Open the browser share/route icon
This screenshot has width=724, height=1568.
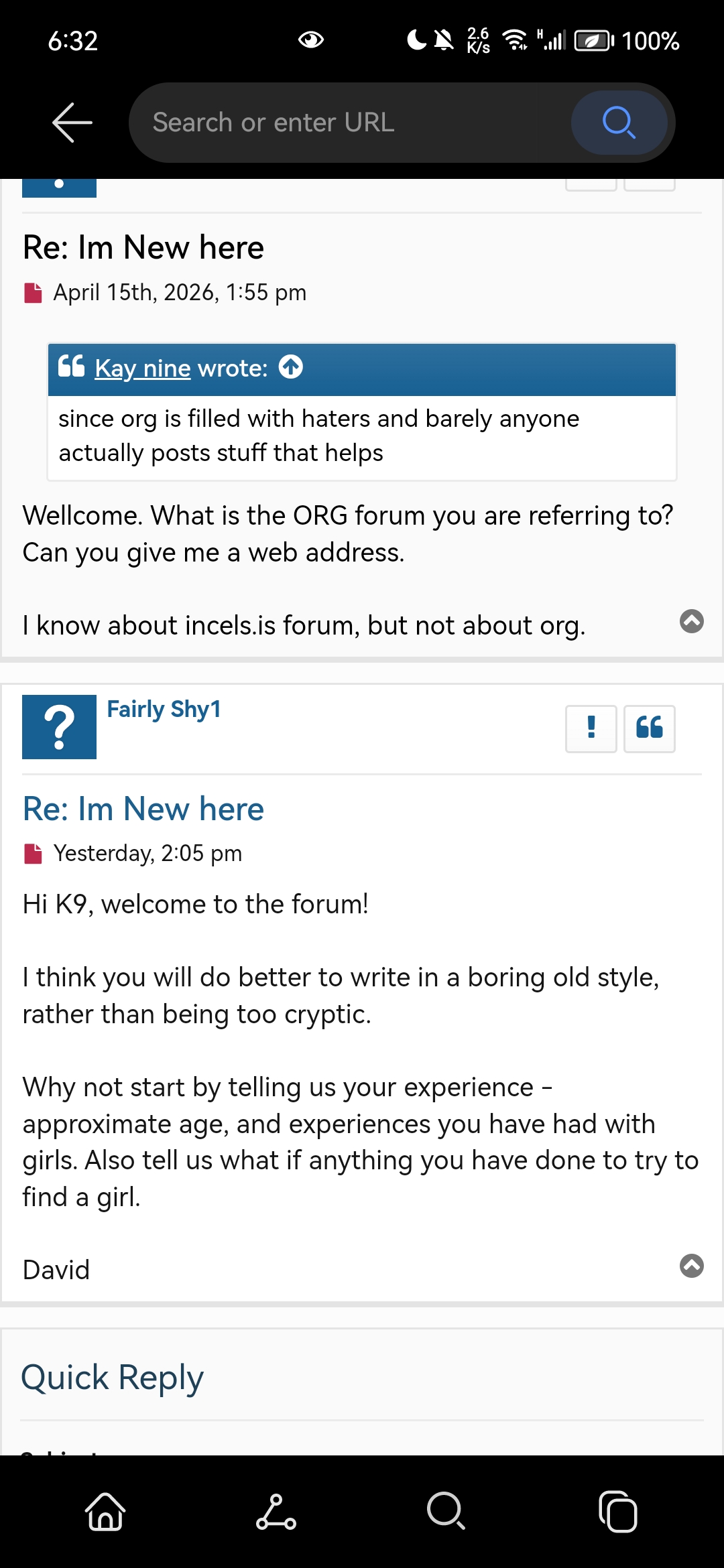[x=276, y=1512]
